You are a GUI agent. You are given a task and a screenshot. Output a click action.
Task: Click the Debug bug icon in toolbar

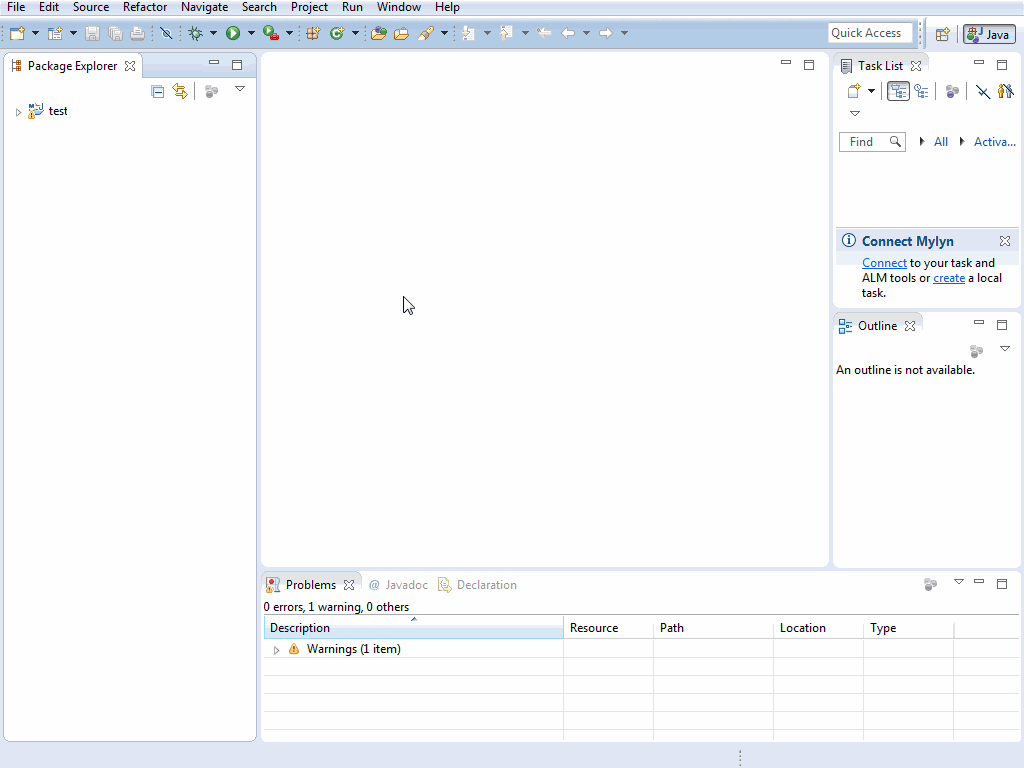pos(195,33)
